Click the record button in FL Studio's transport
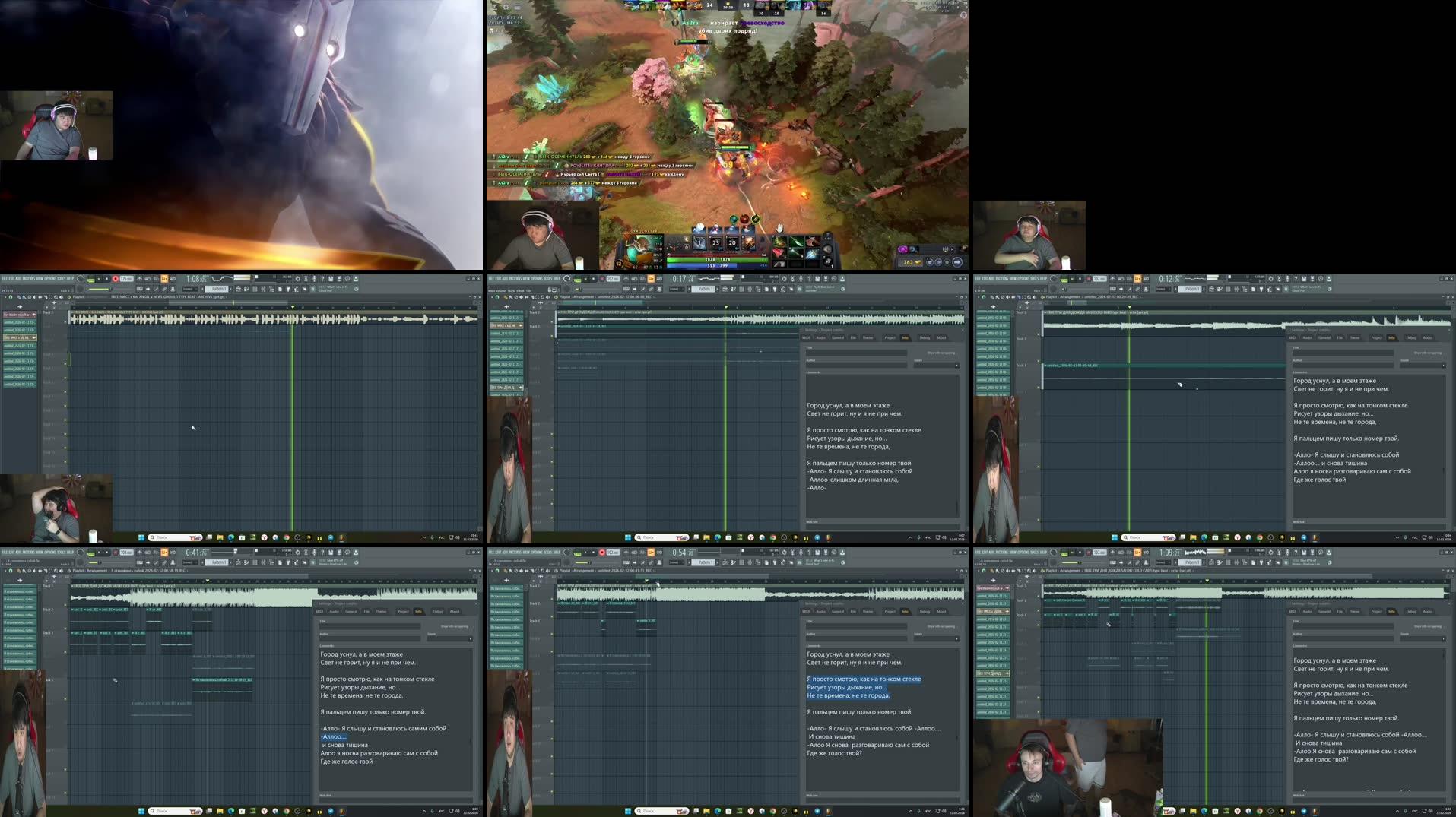 pyautogui.click(x=116, y=278)
